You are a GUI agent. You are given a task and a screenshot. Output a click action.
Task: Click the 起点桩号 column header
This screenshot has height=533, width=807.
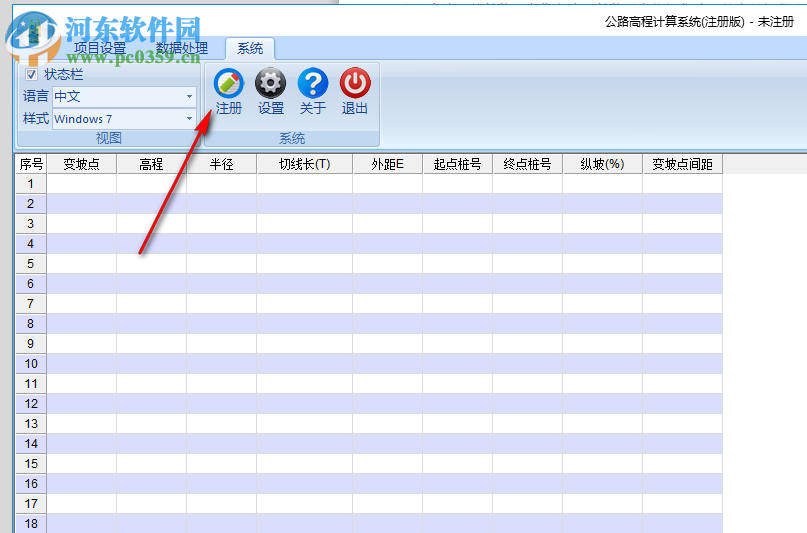point(458,164)
